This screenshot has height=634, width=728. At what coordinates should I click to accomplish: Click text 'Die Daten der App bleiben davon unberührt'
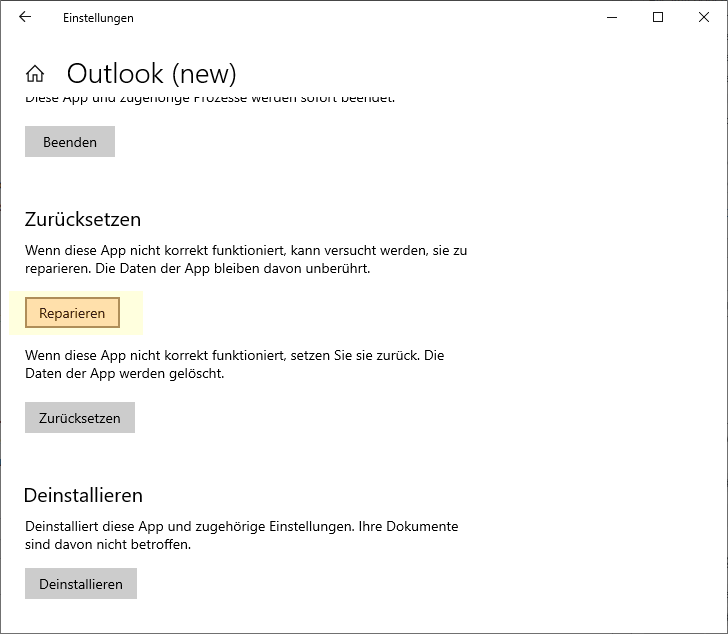[233, 268]
